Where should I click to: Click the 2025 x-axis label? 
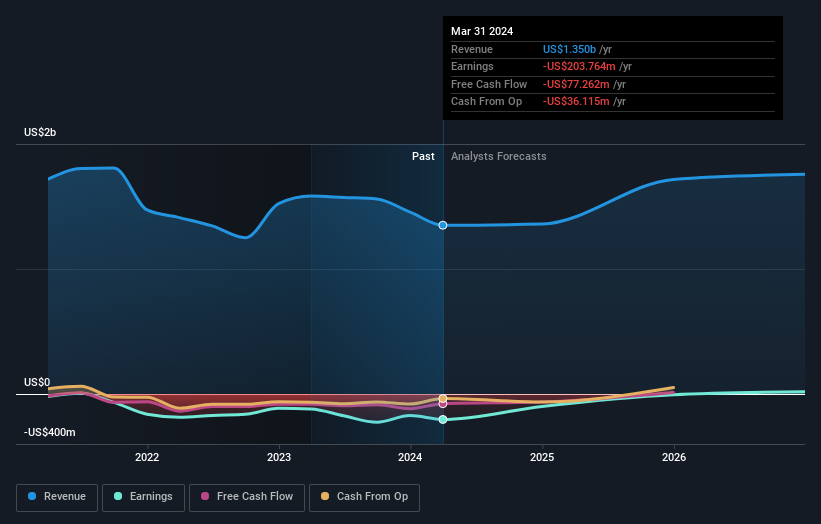(542, 457)
